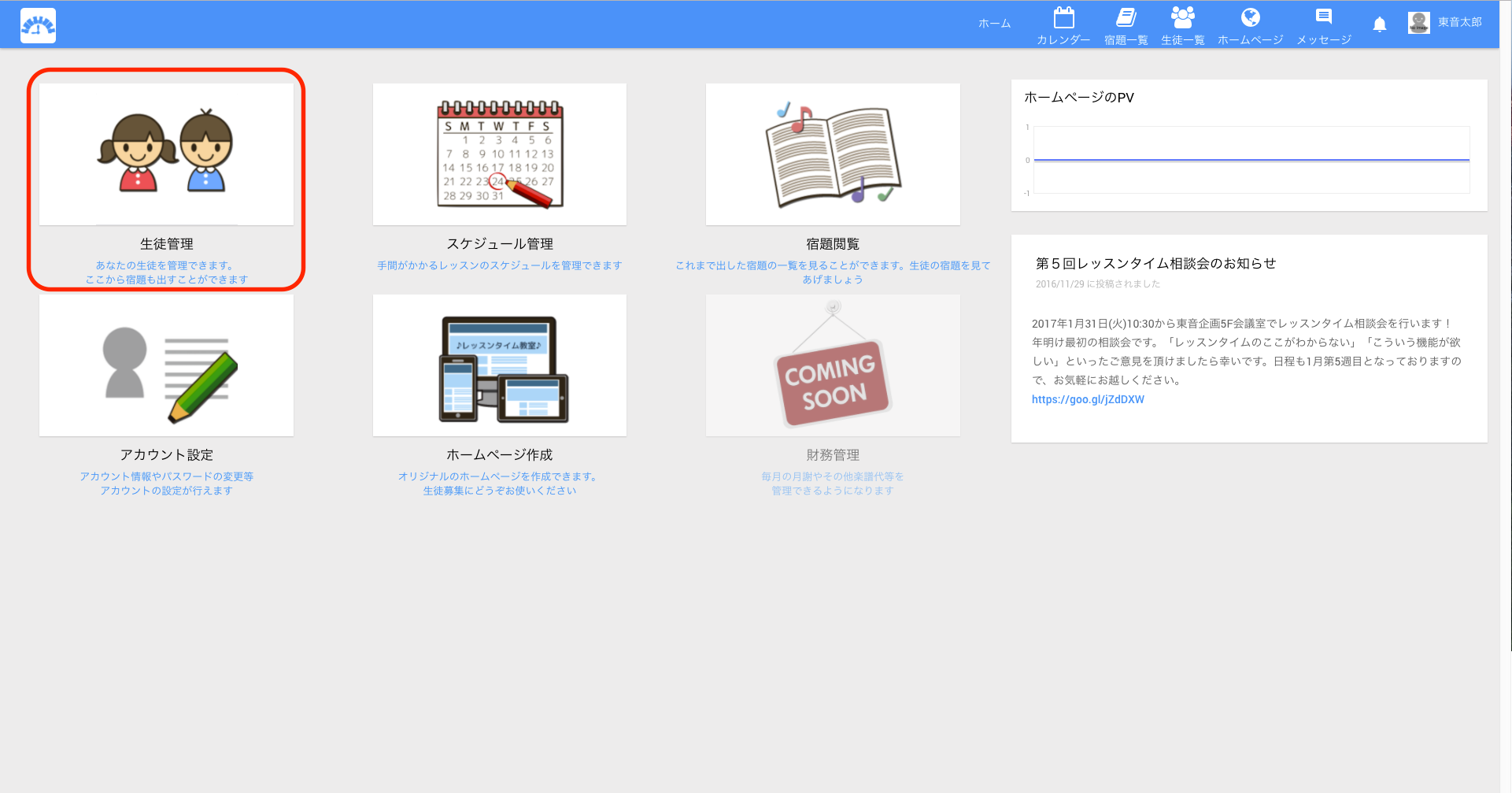This screenshot has width=1512, height=793.
Task: Go to ホーム in the top navigation
Action: click(x=995, y=24)
